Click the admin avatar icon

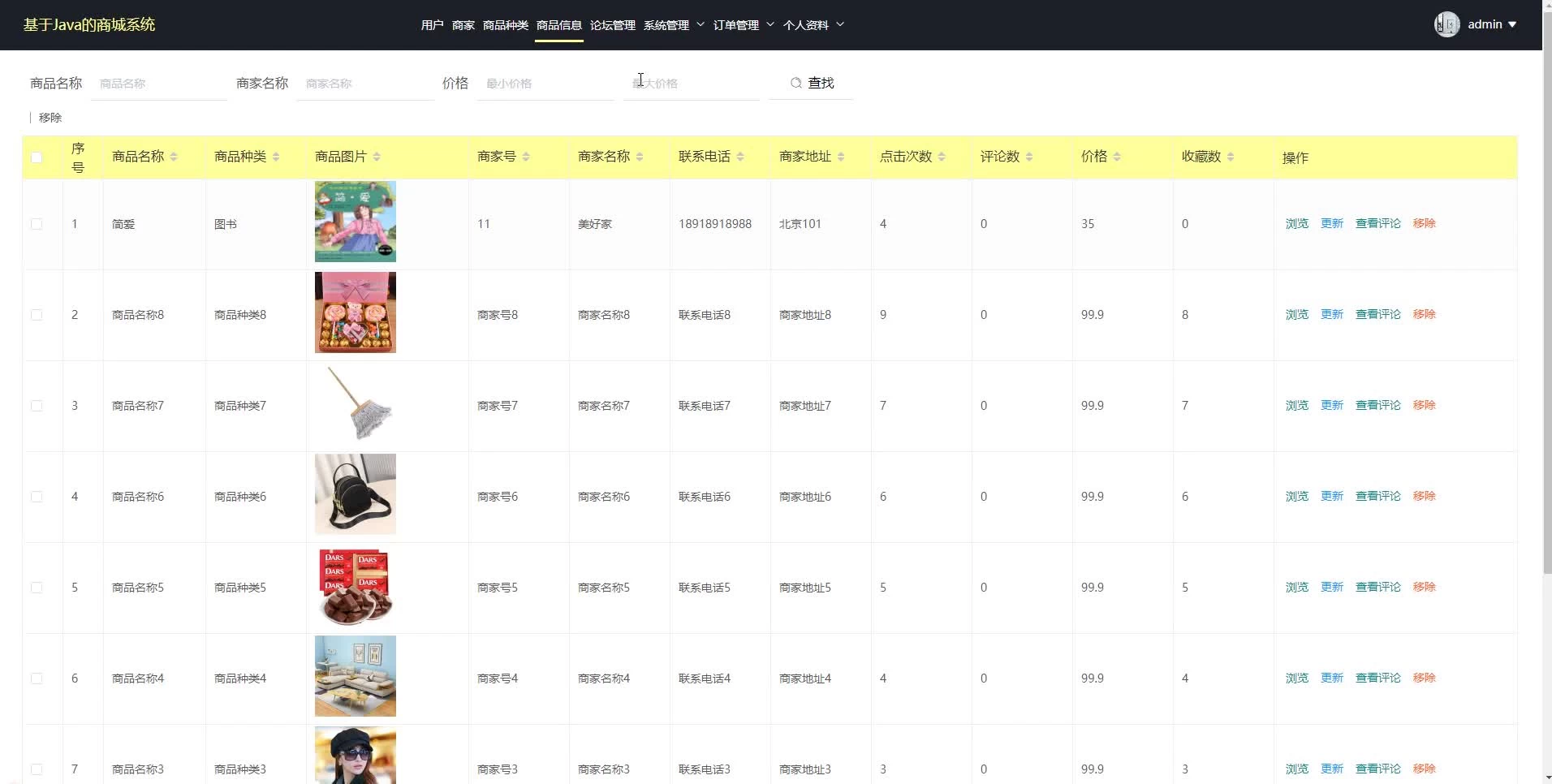coord(1446,24)
